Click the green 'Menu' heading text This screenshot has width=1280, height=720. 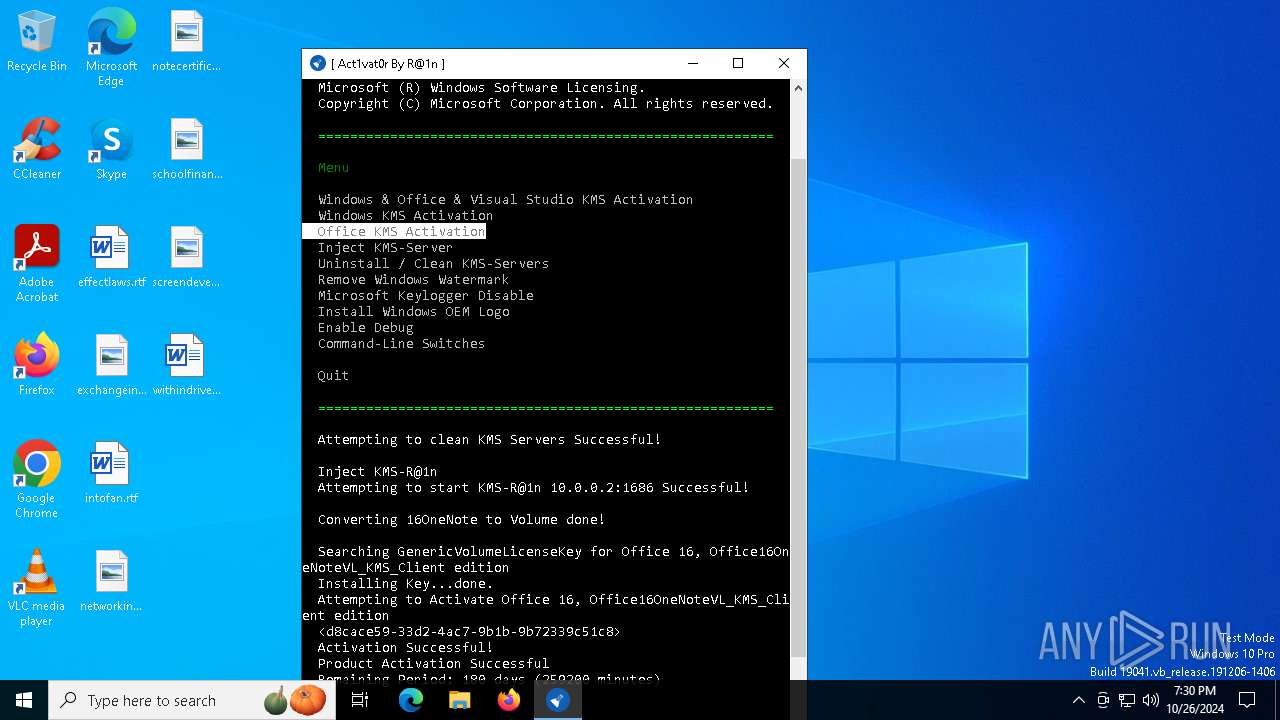[333, 167]
